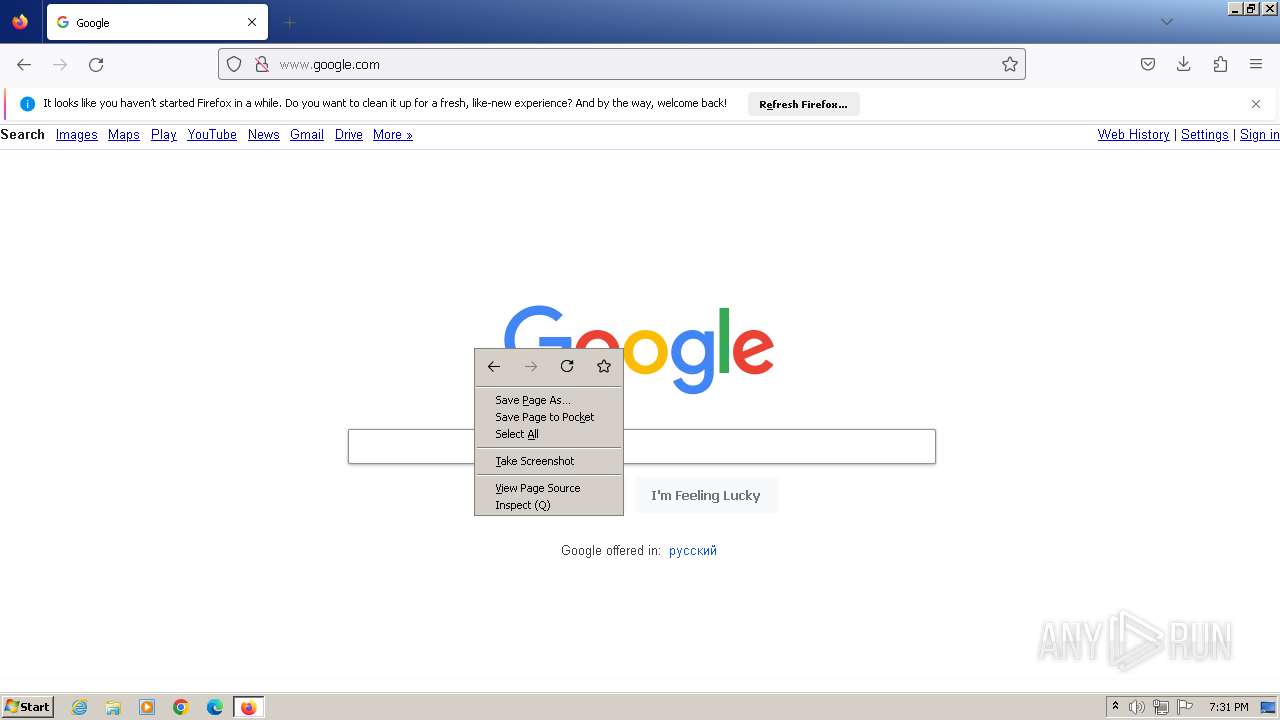Select Firefox taskbar button
Screen dimensions: 1280x720
248,707
